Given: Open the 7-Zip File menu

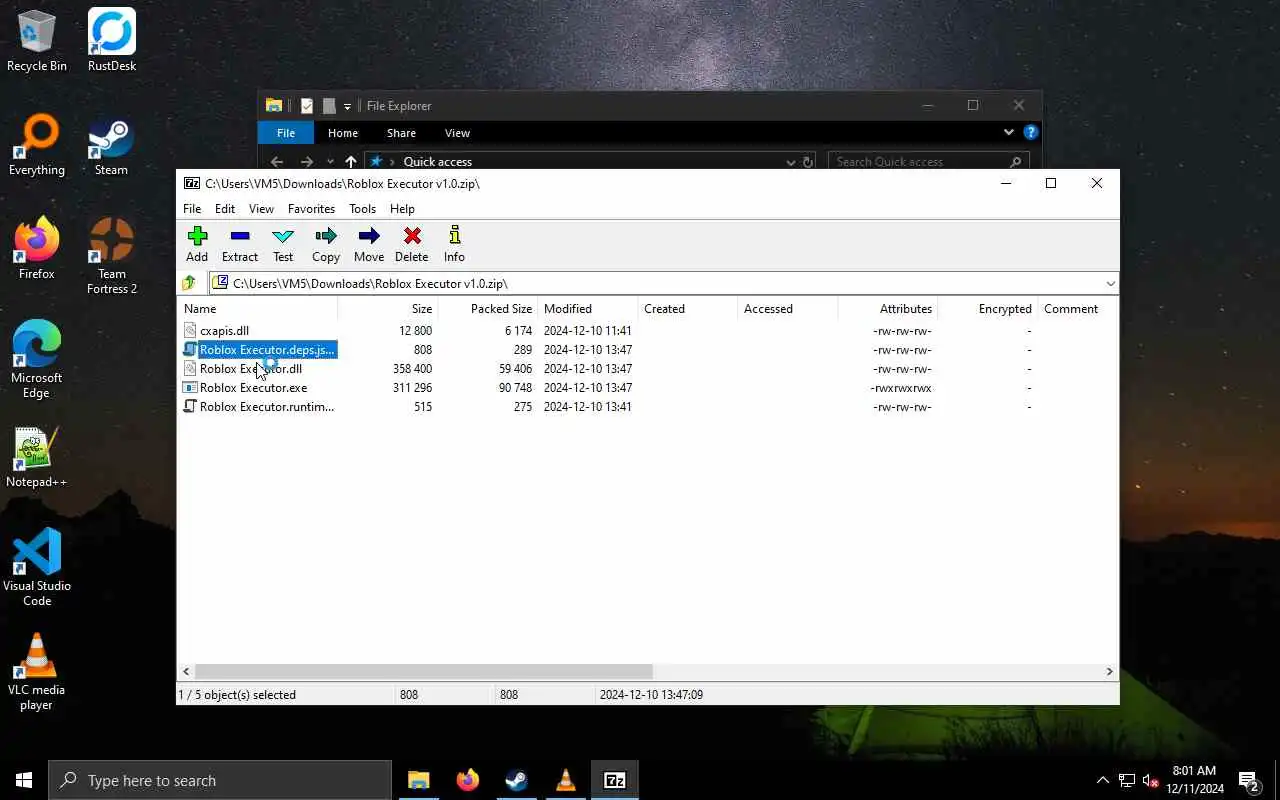Looking at the screenshot, I should pyautogui.click(x=192, y=209).
